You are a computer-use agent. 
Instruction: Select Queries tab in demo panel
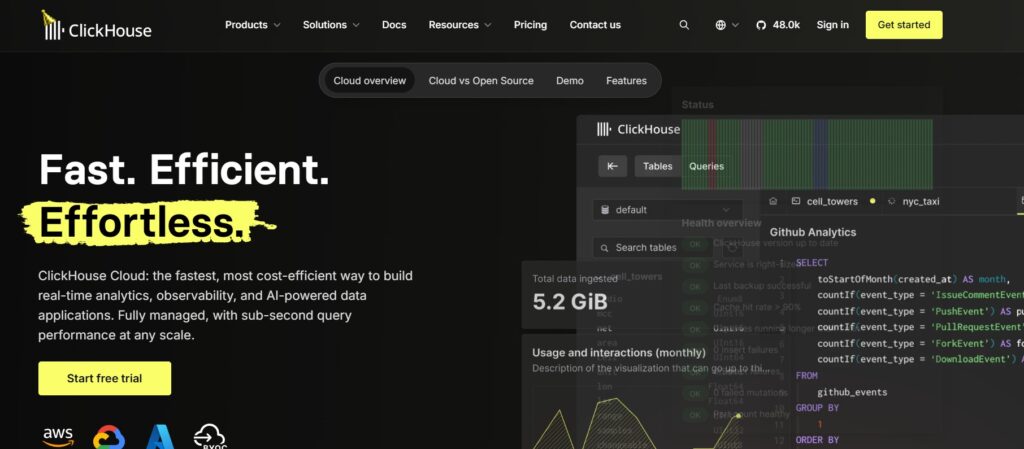[706, 166]
